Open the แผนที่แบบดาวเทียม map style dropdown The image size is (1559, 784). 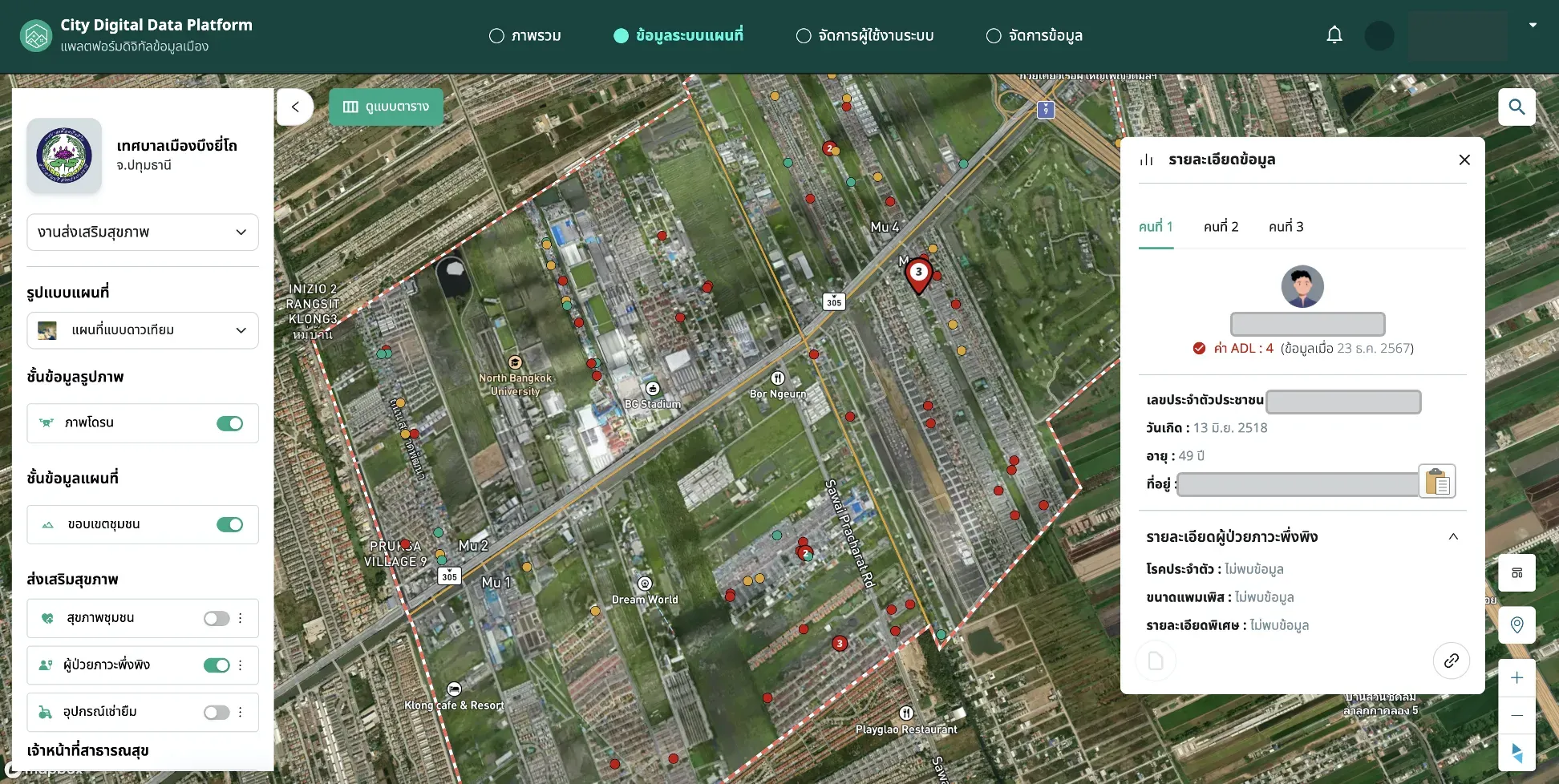143,330
